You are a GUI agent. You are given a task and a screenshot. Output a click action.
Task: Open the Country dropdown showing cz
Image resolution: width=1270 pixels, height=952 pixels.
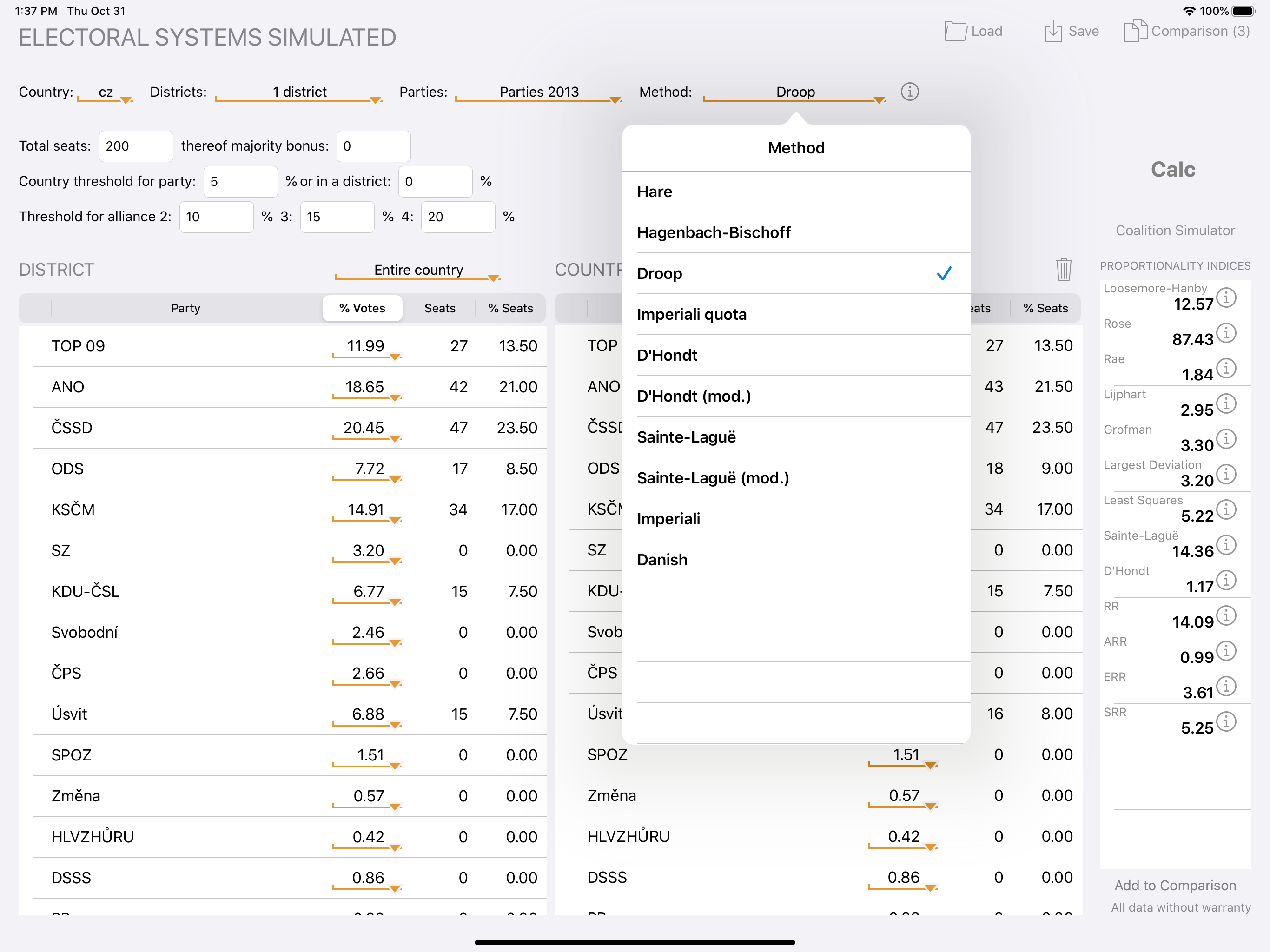(x=105, y=93)
